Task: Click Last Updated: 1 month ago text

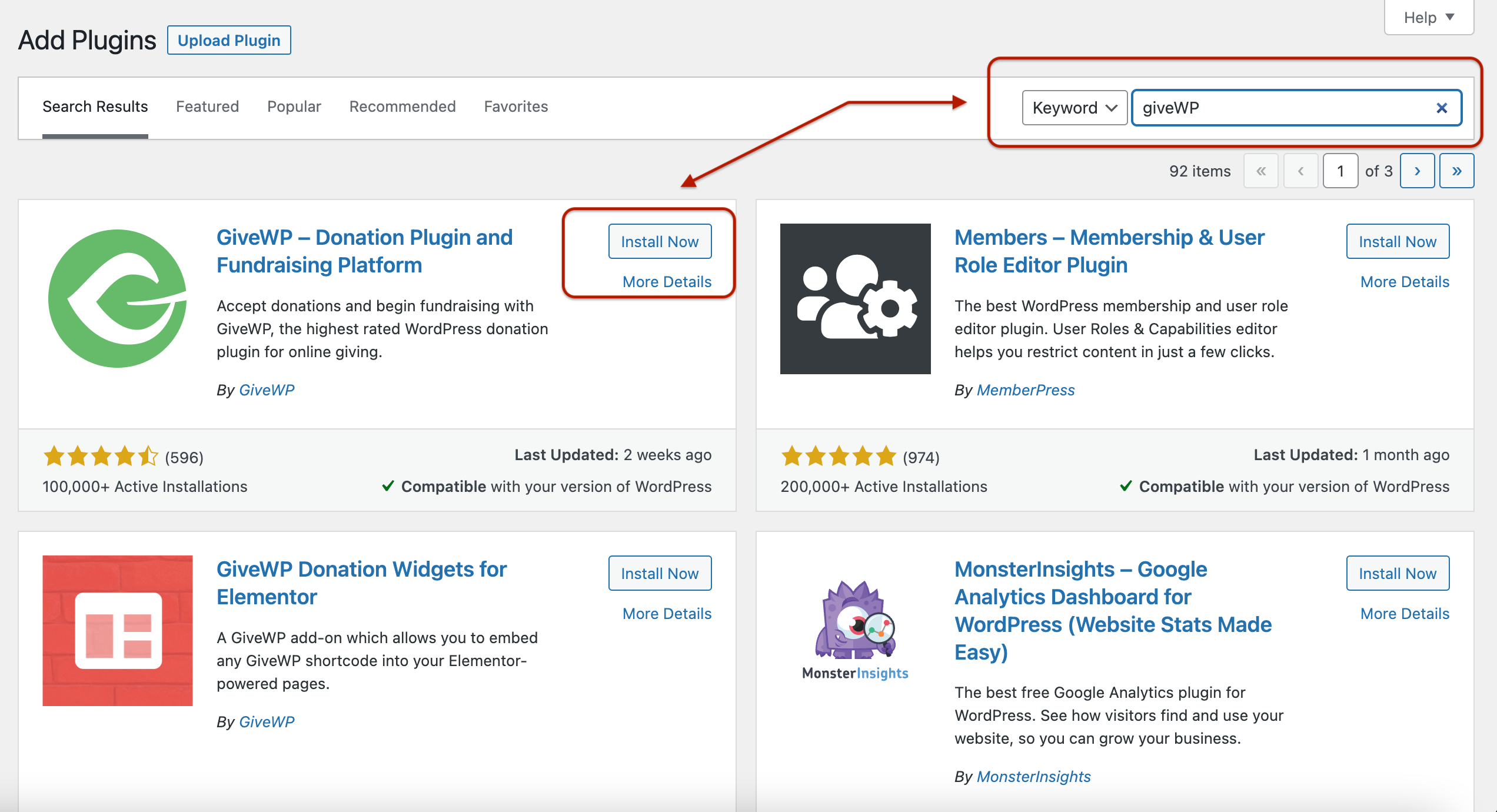Action: (1351, 455)
